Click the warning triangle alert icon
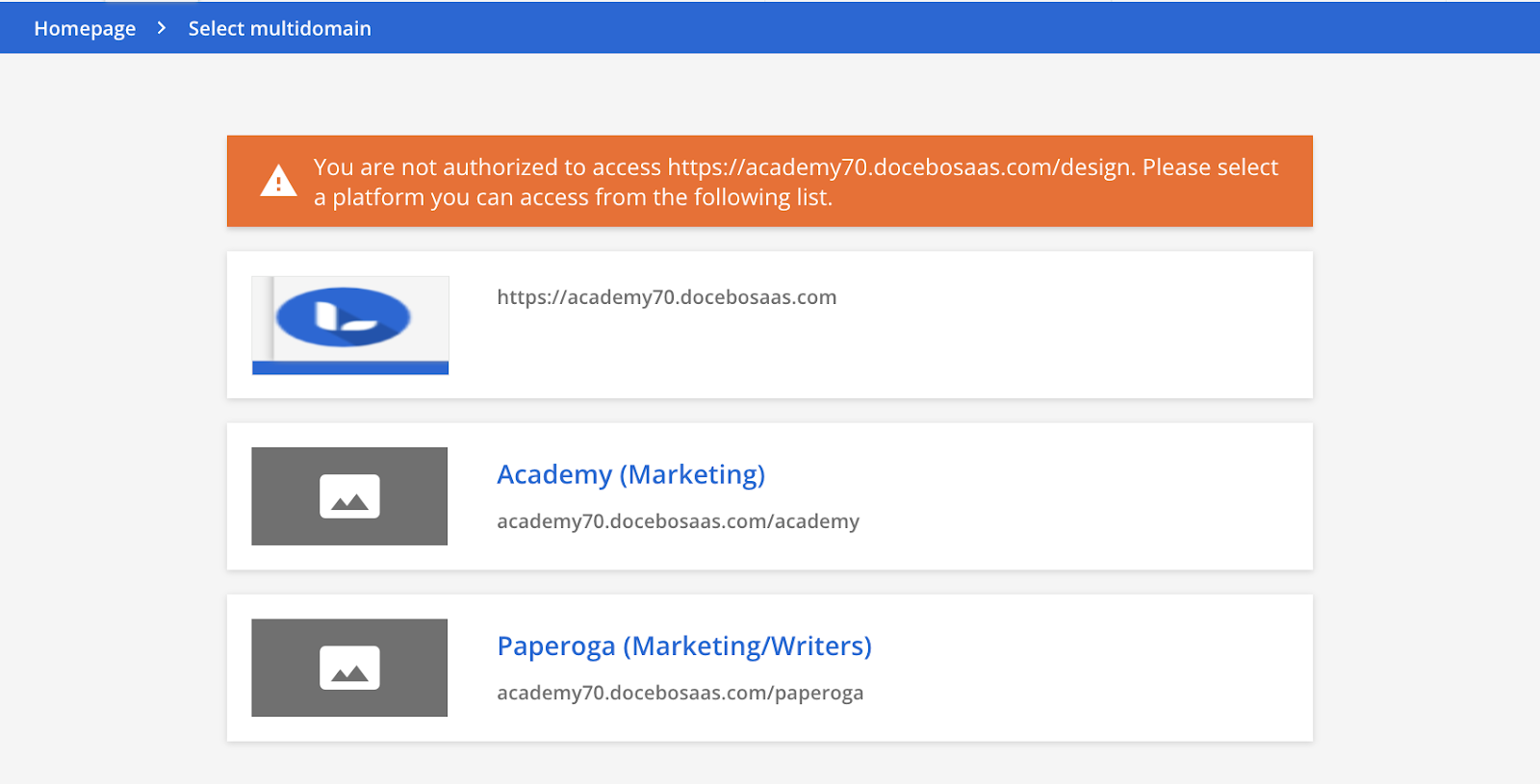The height and width of the screenshot is (784, 1540). pyautogui.click(x=278, y=181)
